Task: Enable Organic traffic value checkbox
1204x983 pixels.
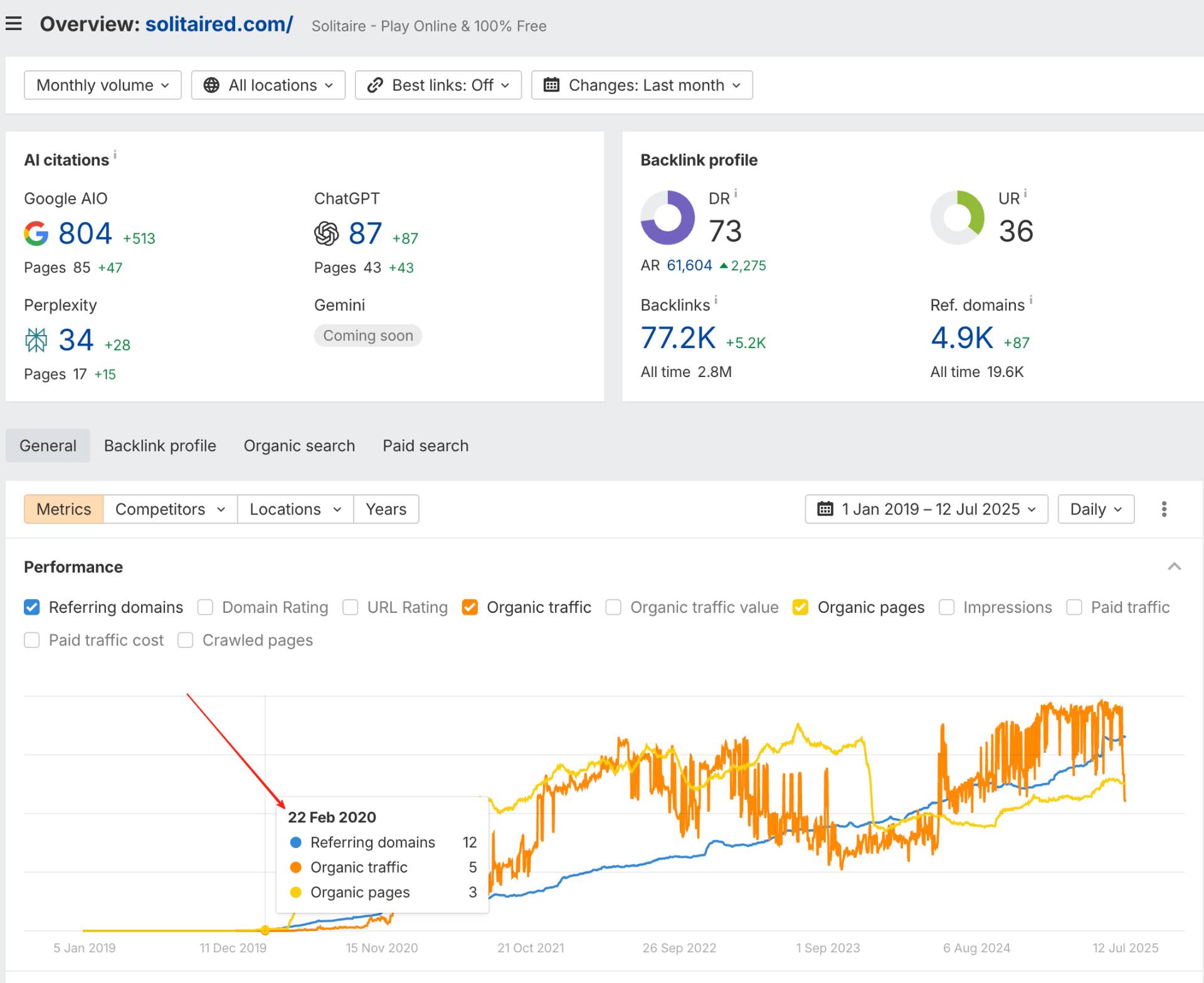Action: (613, 607)
